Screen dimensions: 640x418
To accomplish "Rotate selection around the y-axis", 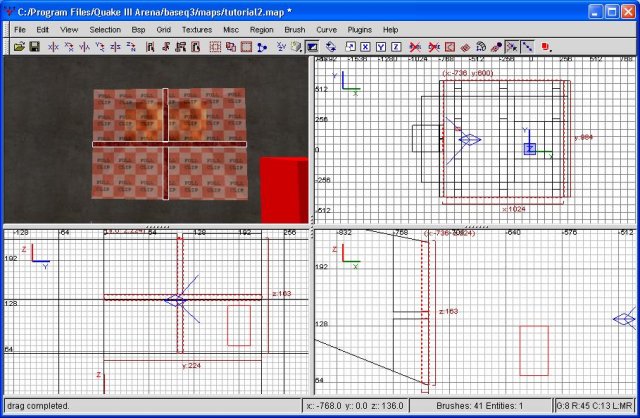I will point(100,47).
